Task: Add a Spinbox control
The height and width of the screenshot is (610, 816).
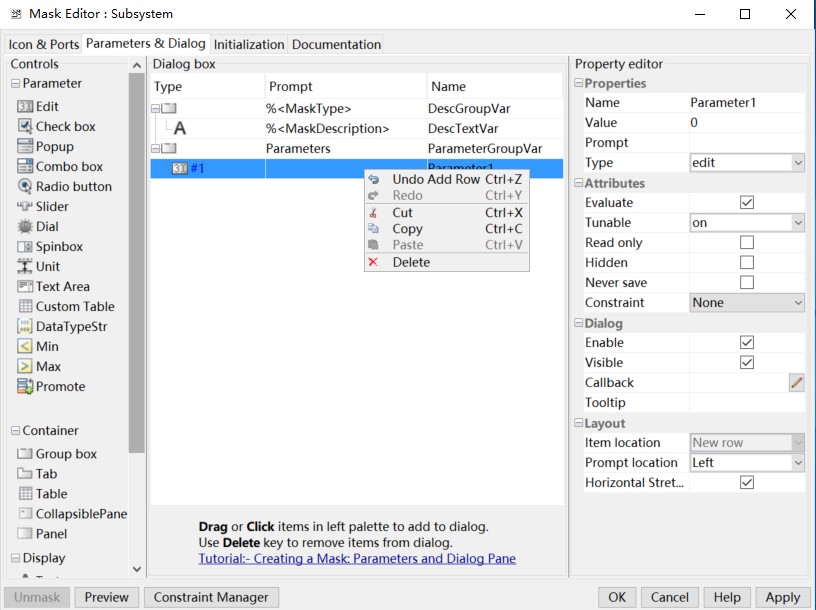Action: 50,246
